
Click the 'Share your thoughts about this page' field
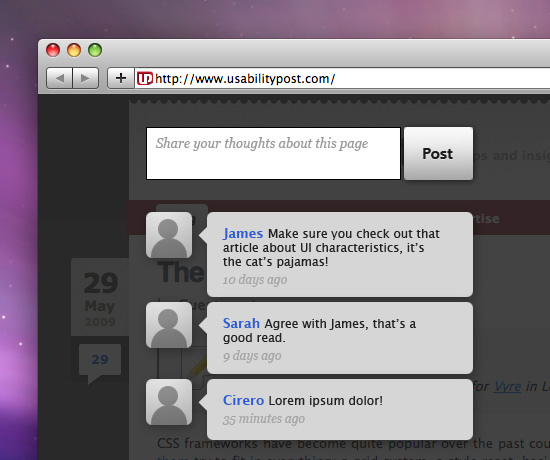coord(273,154)
